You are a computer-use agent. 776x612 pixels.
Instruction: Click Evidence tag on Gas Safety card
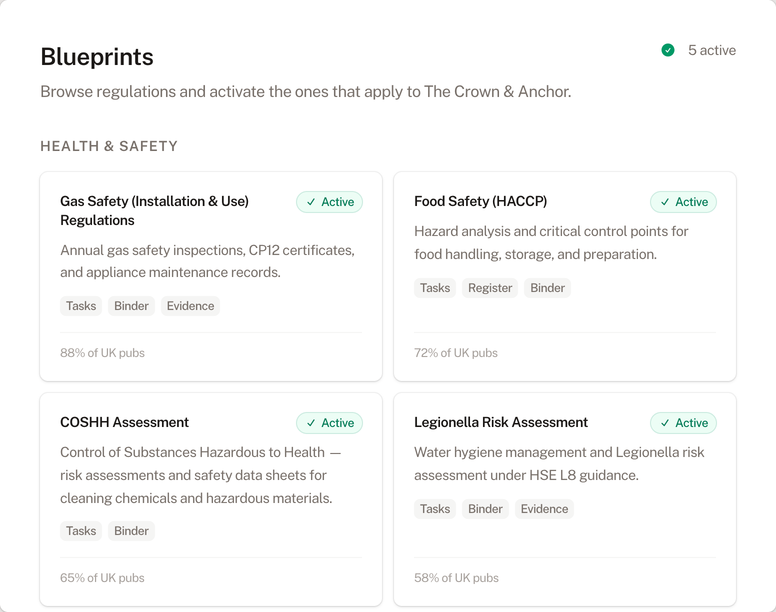coord(190,306)
